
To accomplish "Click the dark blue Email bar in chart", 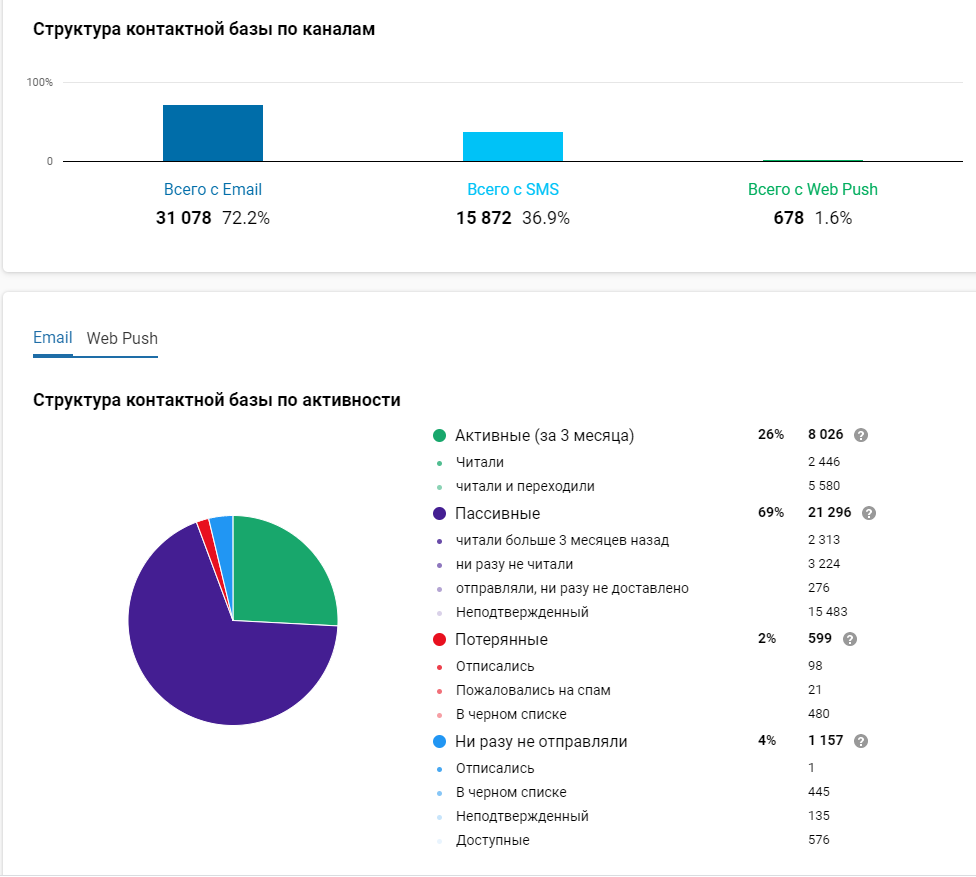I will coord(213,133).
